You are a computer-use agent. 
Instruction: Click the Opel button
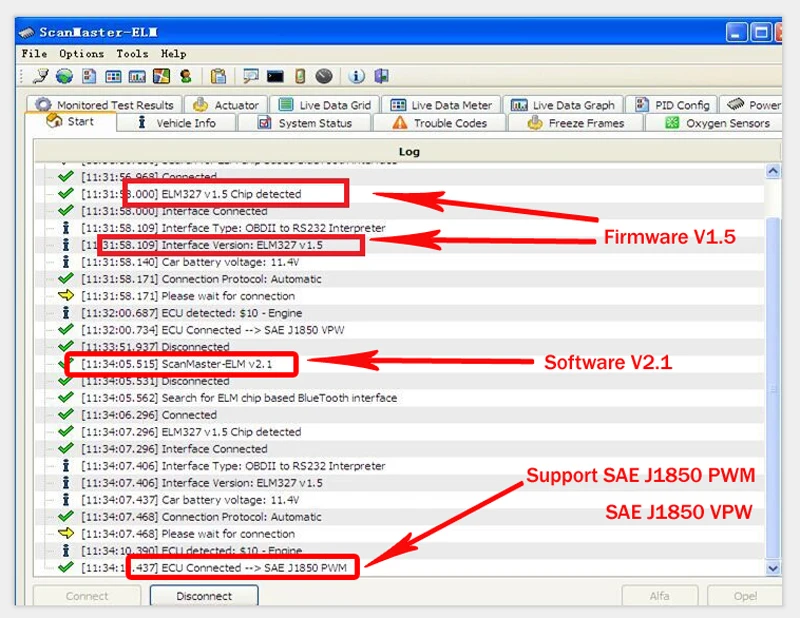[x=744, y=596]
